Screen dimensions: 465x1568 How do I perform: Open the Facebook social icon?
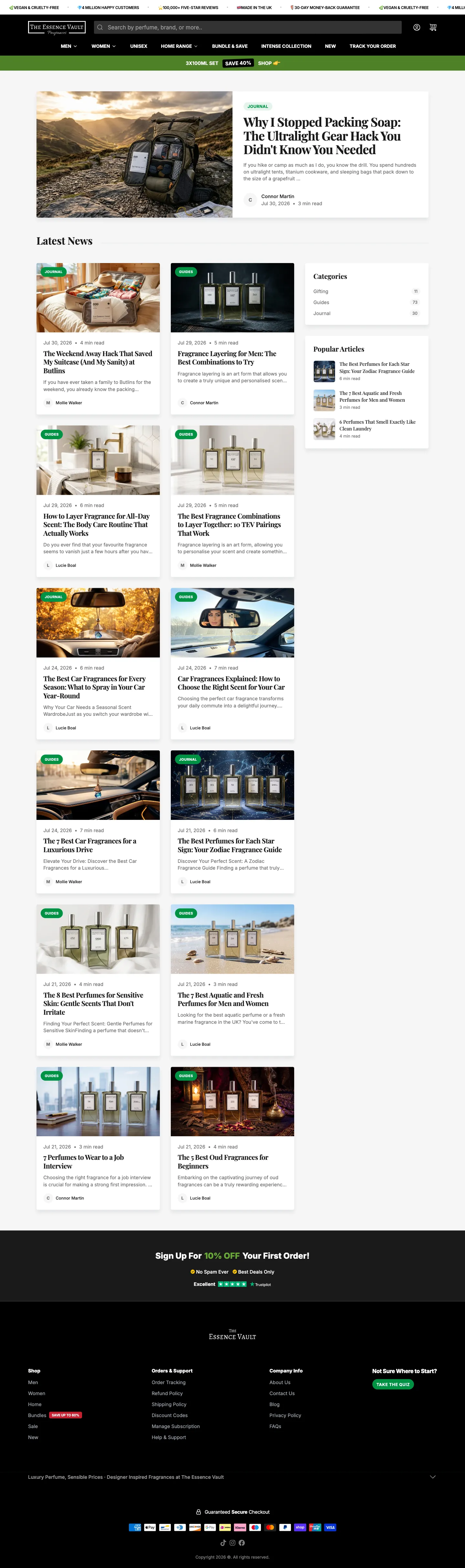(x=242, y=1542)
